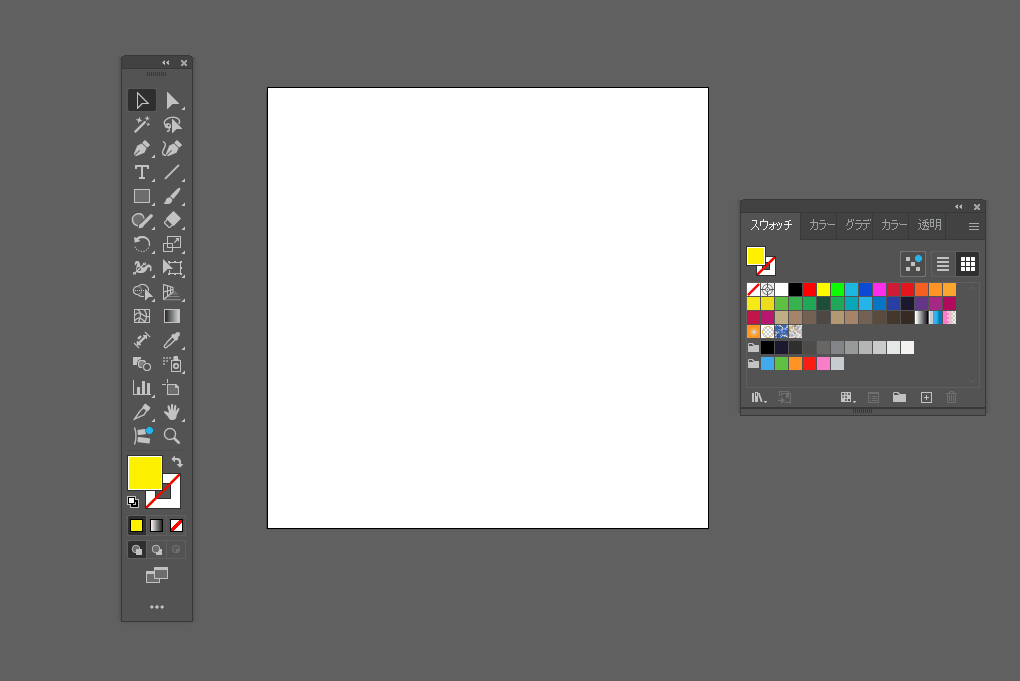Select the Free Transform tool
Screen dimensions: 1020x681
click(172, 268)
